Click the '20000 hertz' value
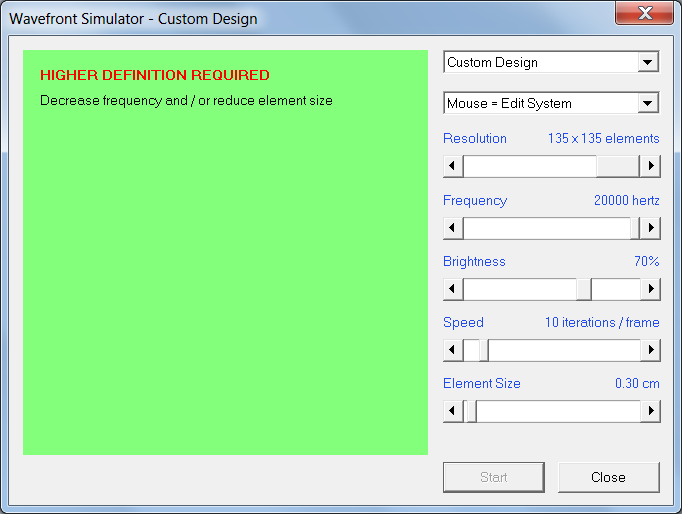This screenshot has height=514, width=682. 627,200
